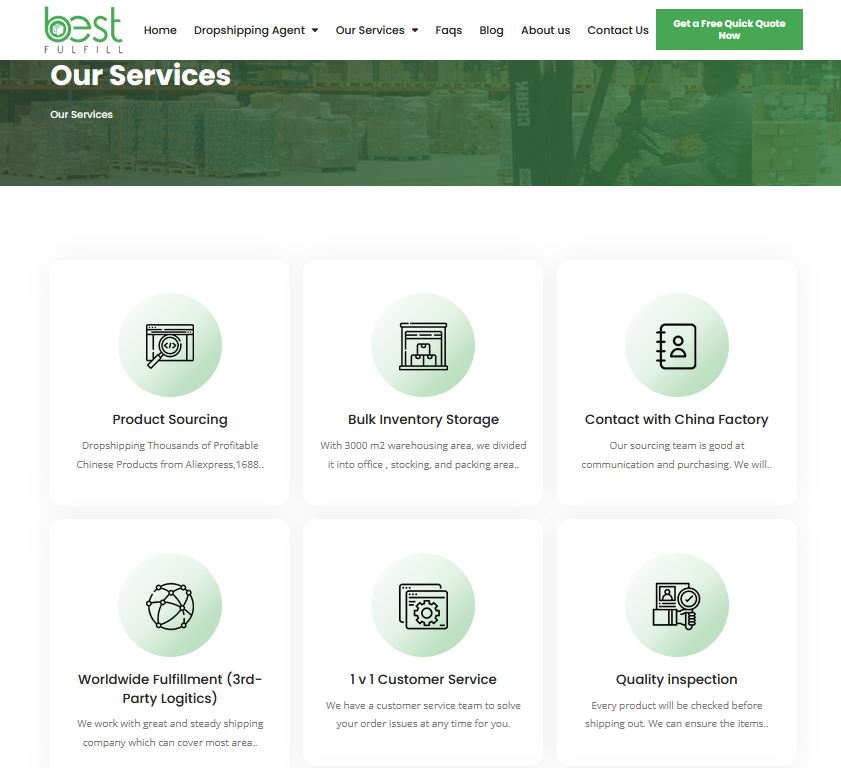This screenshot has height=768, width=841.
Task: Click the Quality inspection checkmark icon
Action: pos(676,606)
